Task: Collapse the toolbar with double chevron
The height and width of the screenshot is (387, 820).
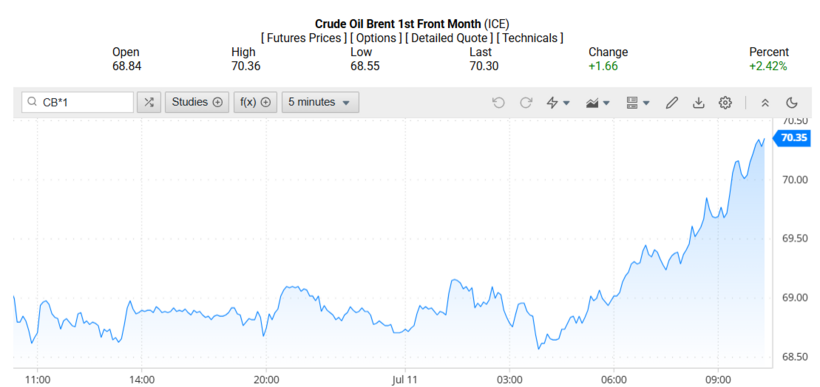Action: (x=765, y=103)
